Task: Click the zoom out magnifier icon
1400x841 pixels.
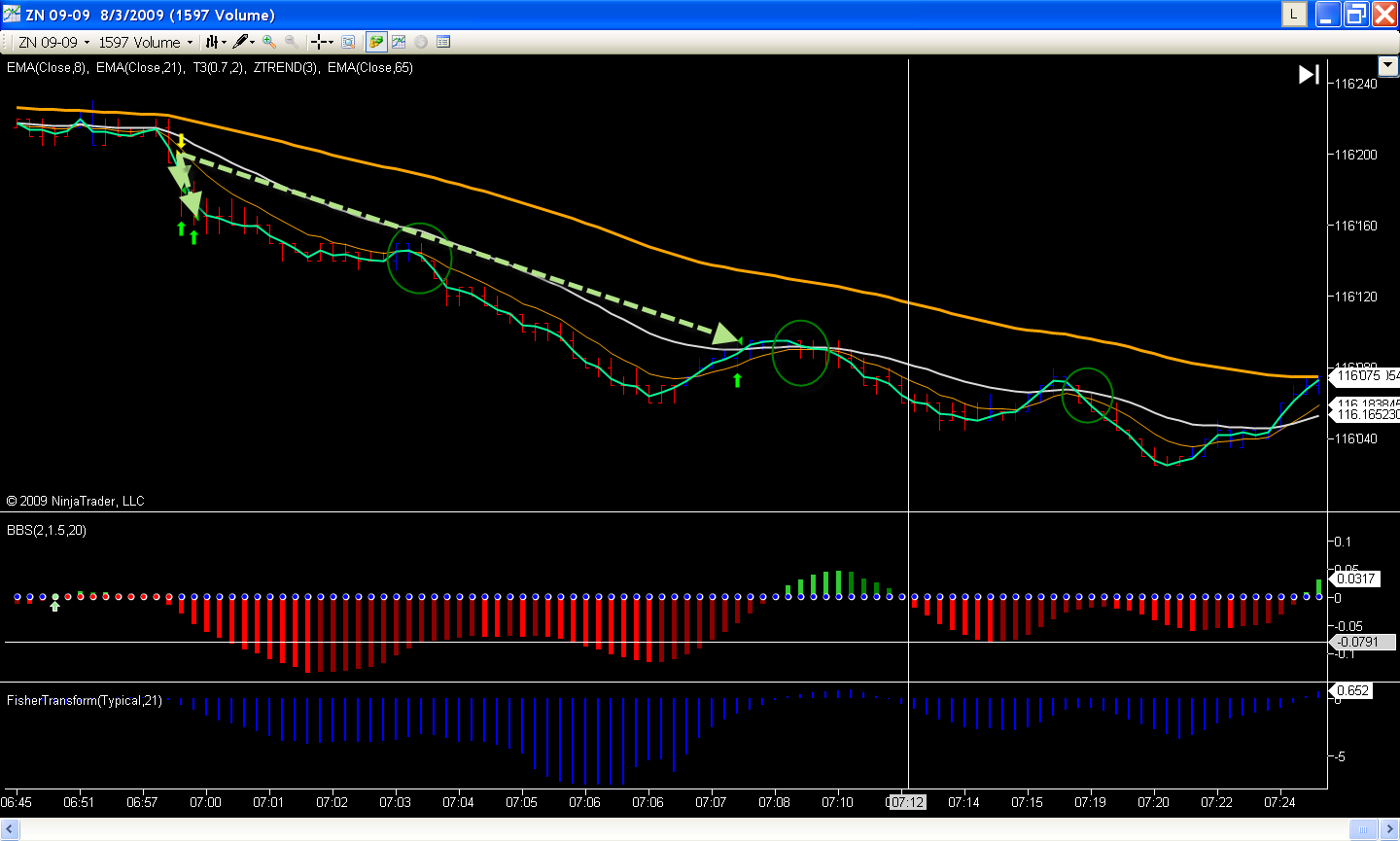Action: pyautogui.click(x=291, y=42)
